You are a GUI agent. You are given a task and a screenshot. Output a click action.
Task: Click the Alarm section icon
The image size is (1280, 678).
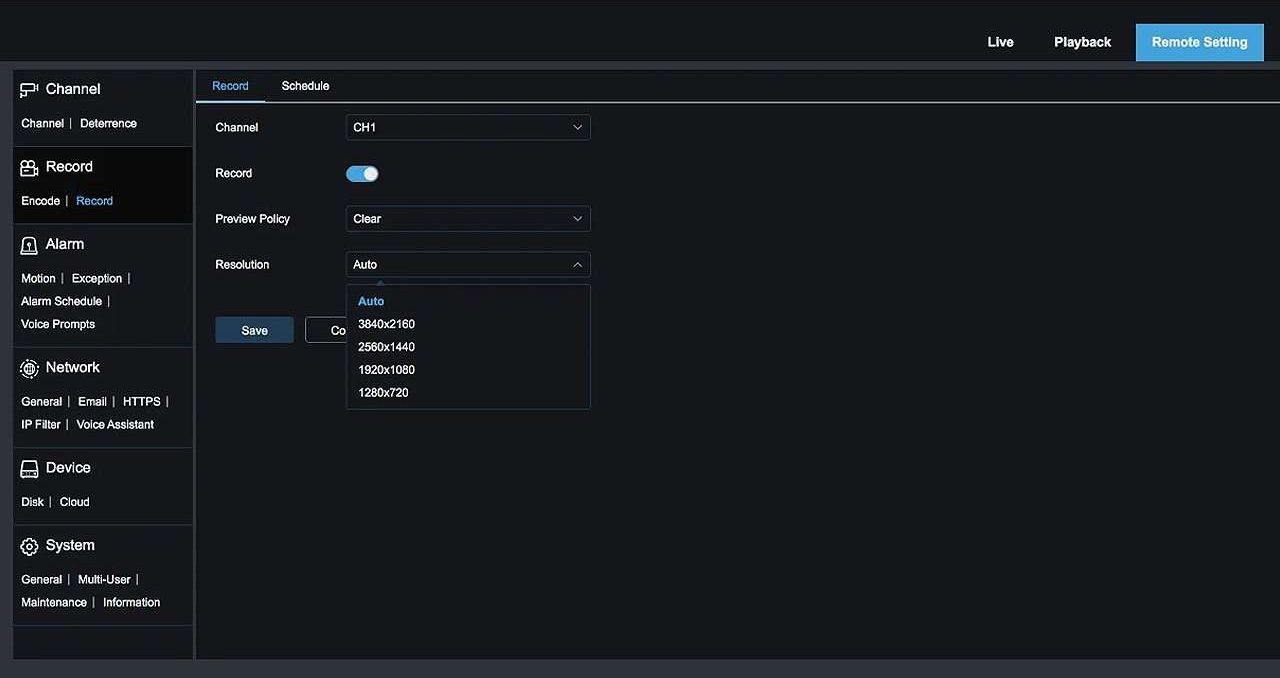pos(29,245)
